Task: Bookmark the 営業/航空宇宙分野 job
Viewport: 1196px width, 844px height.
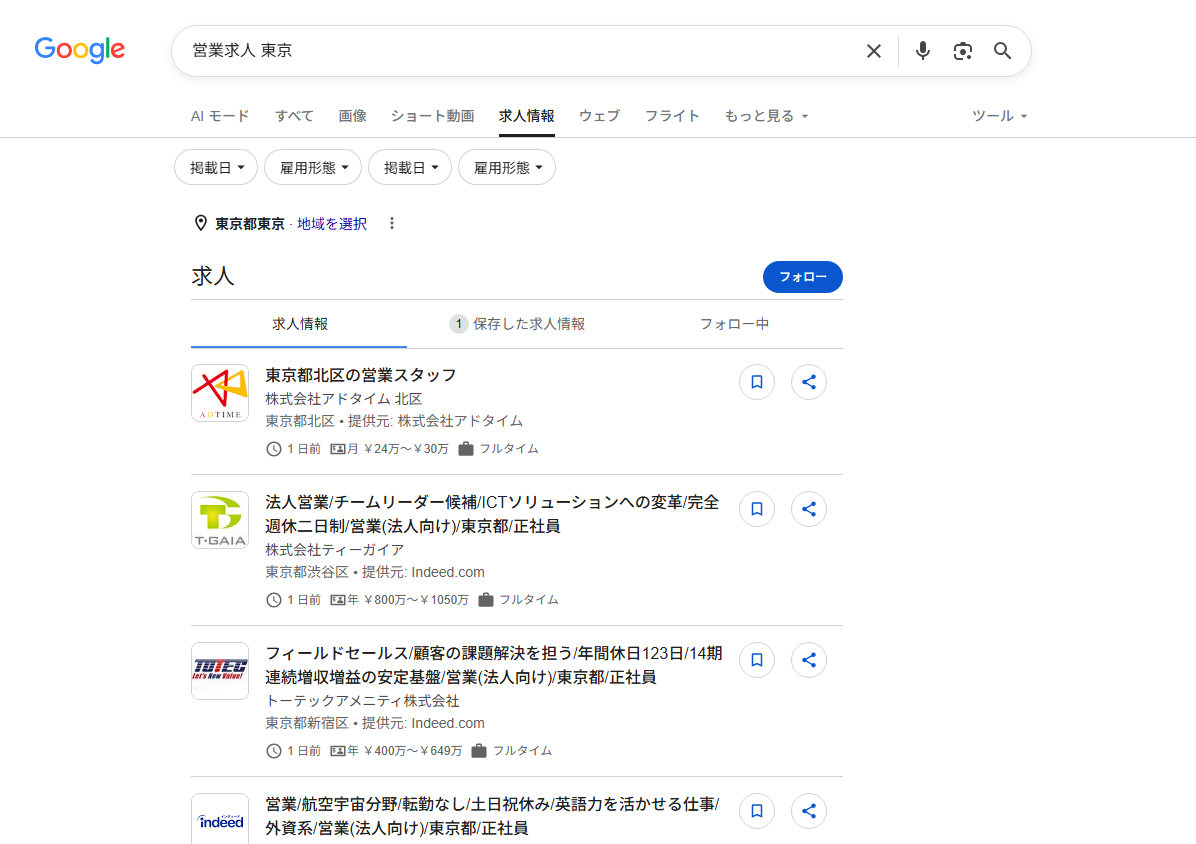Action: pos(757,810)
